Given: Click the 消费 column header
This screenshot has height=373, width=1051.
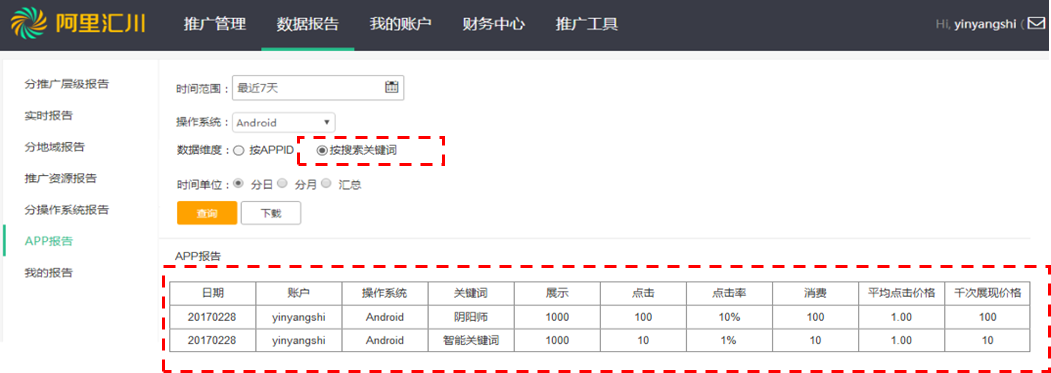Looking at the screenshot, I should pyautogui.click(x=816, y=293).
